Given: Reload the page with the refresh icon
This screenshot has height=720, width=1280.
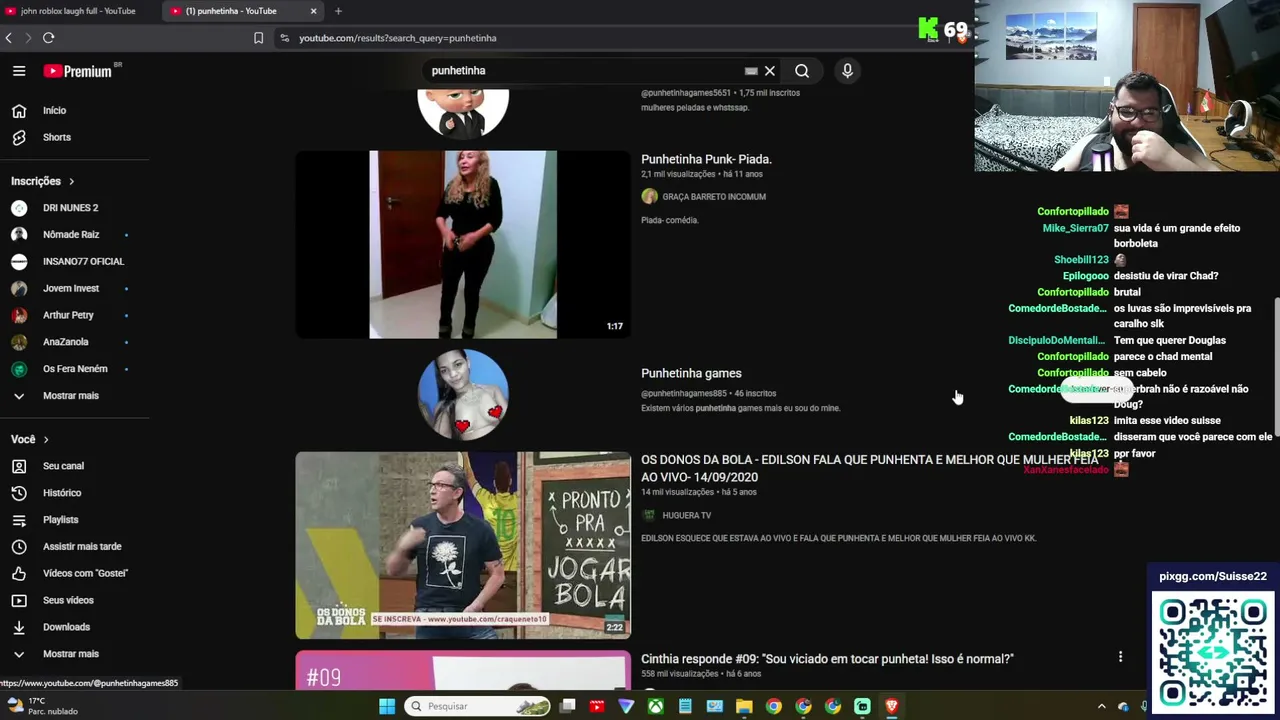Looking at the screenshot, I should coord(48,38).
